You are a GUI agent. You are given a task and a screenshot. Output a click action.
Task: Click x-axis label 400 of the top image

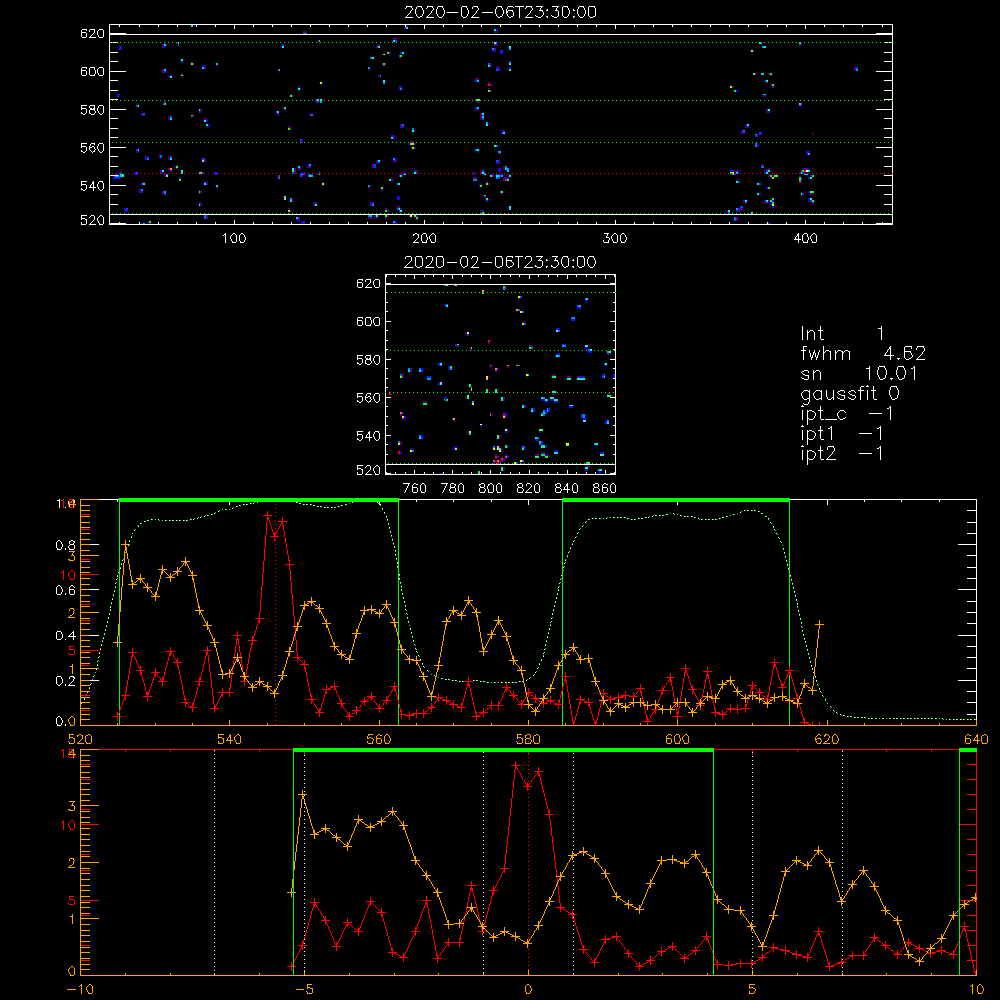pos(805,239)
